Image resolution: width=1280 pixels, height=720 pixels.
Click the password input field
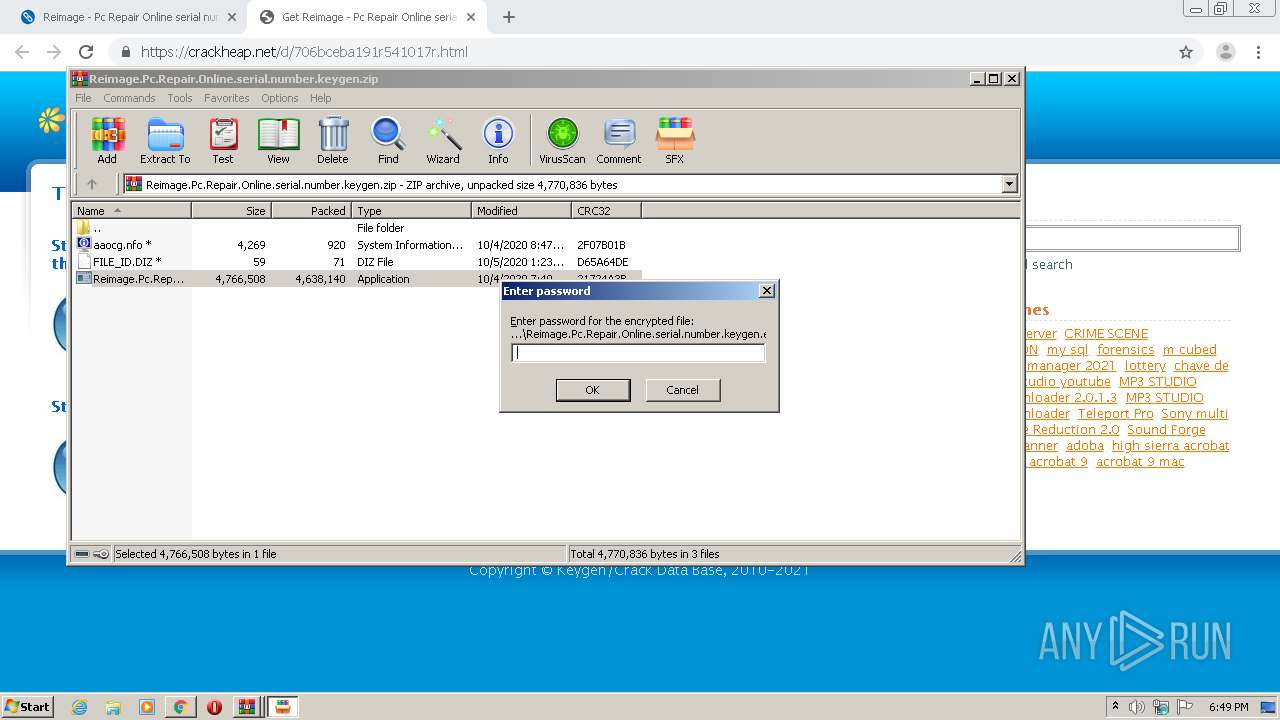[x=638, y=353]
